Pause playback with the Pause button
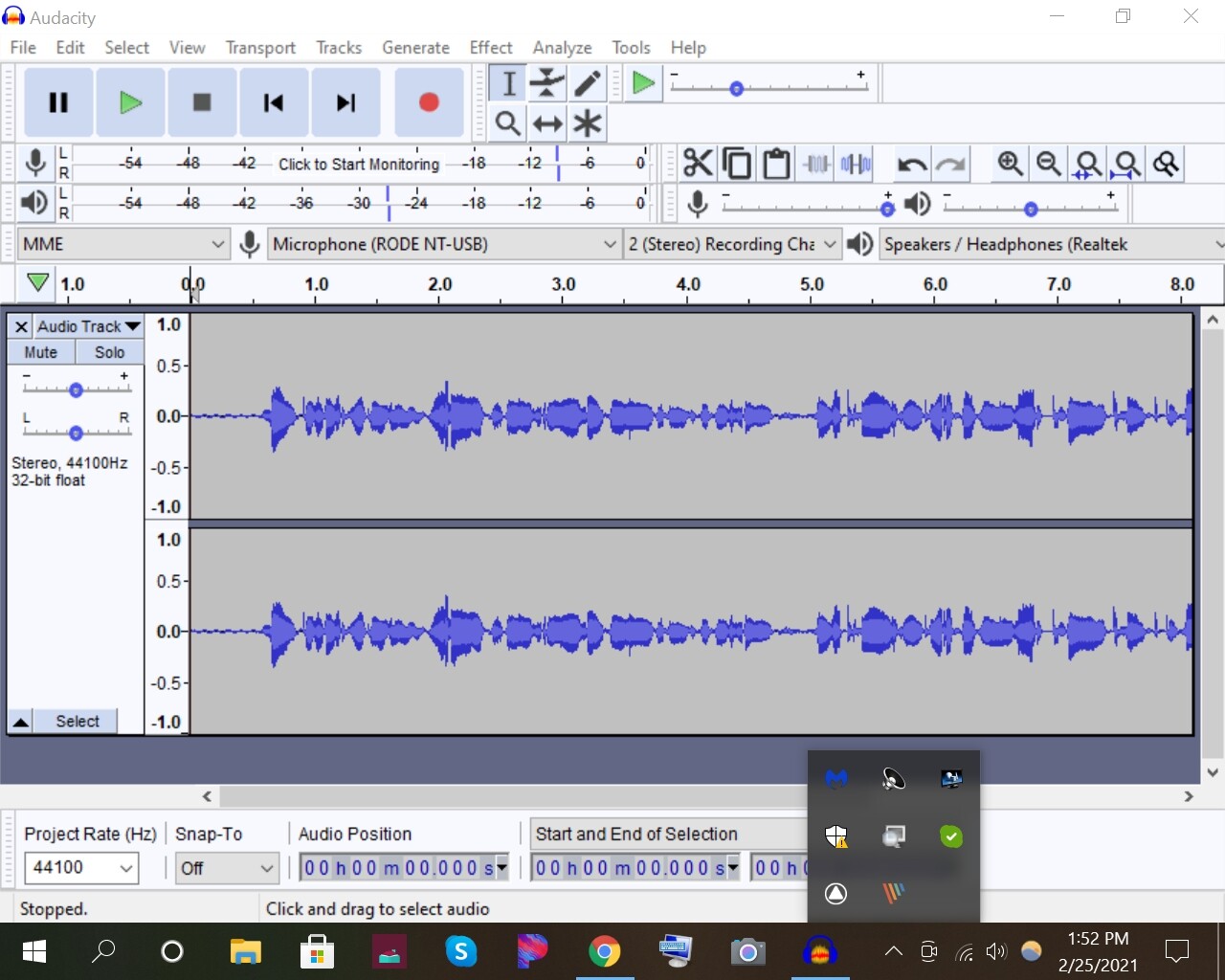Viewport: 1225px width, 980px height. (x=58, y=102)
